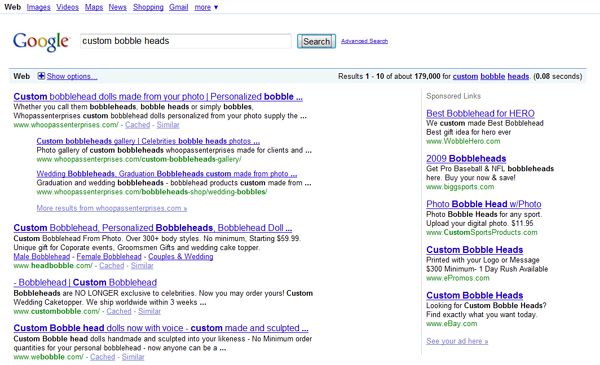
Task: Click Show options link
Action: click(x=72, y=76)
